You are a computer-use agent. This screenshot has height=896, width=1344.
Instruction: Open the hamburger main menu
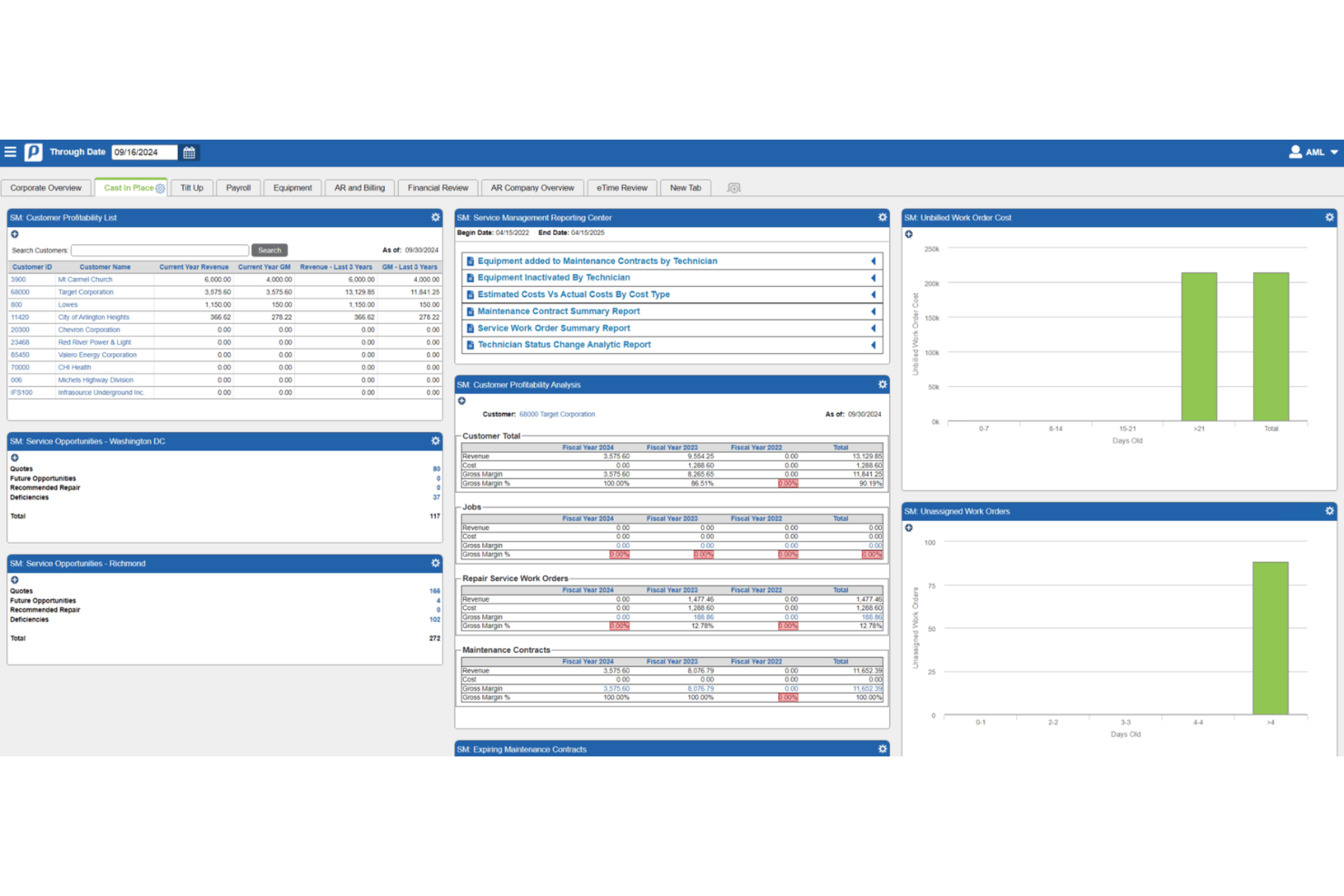coord(10,153)
